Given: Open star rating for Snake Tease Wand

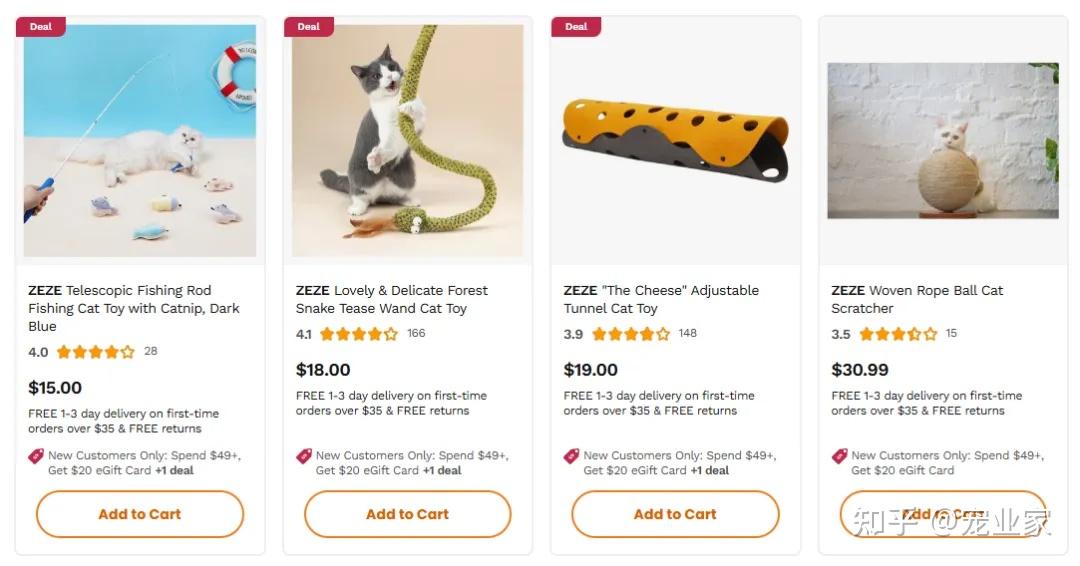Looking at the screenshot, I should (x=359, y=334).
